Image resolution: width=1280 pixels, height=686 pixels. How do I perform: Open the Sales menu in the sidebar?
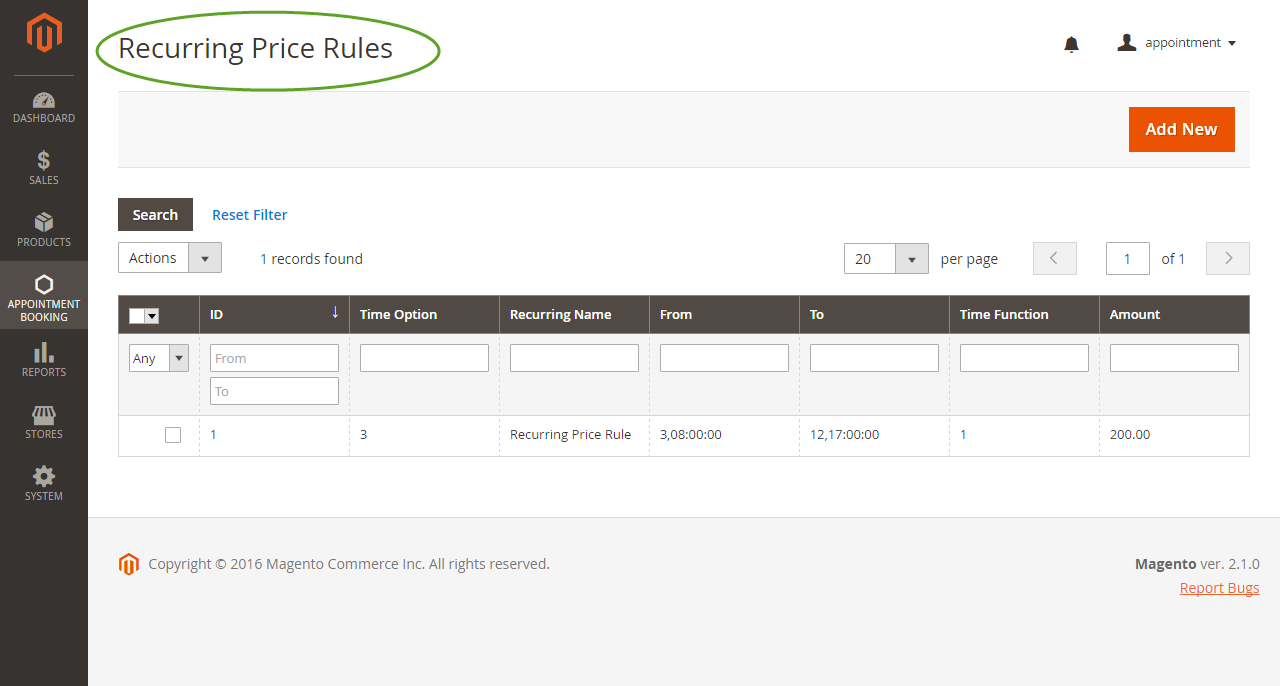pos(44,168)
